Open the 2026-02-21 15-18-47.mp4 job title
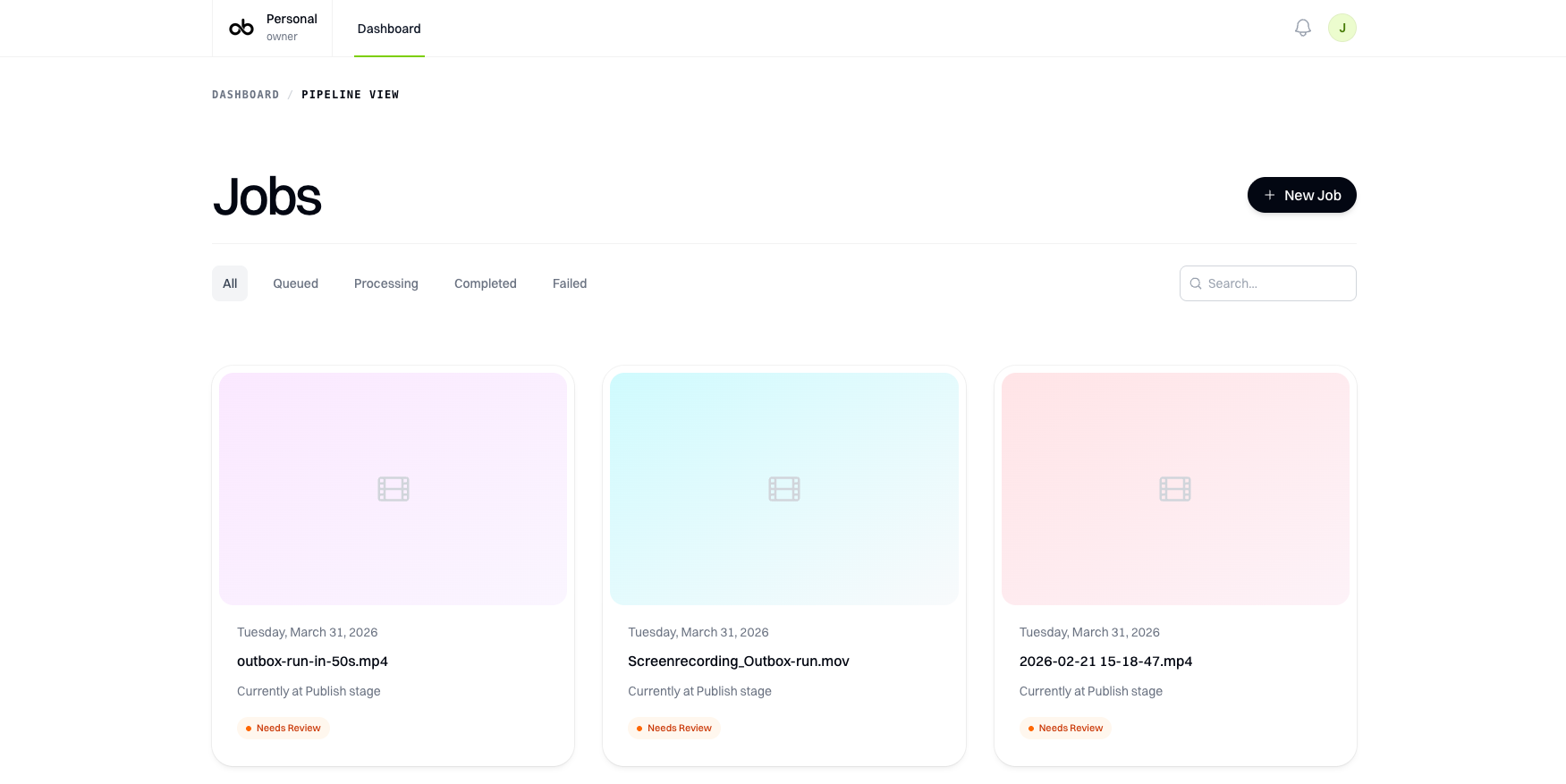This screenshot has width=1566, height=784. (1105, 662)
